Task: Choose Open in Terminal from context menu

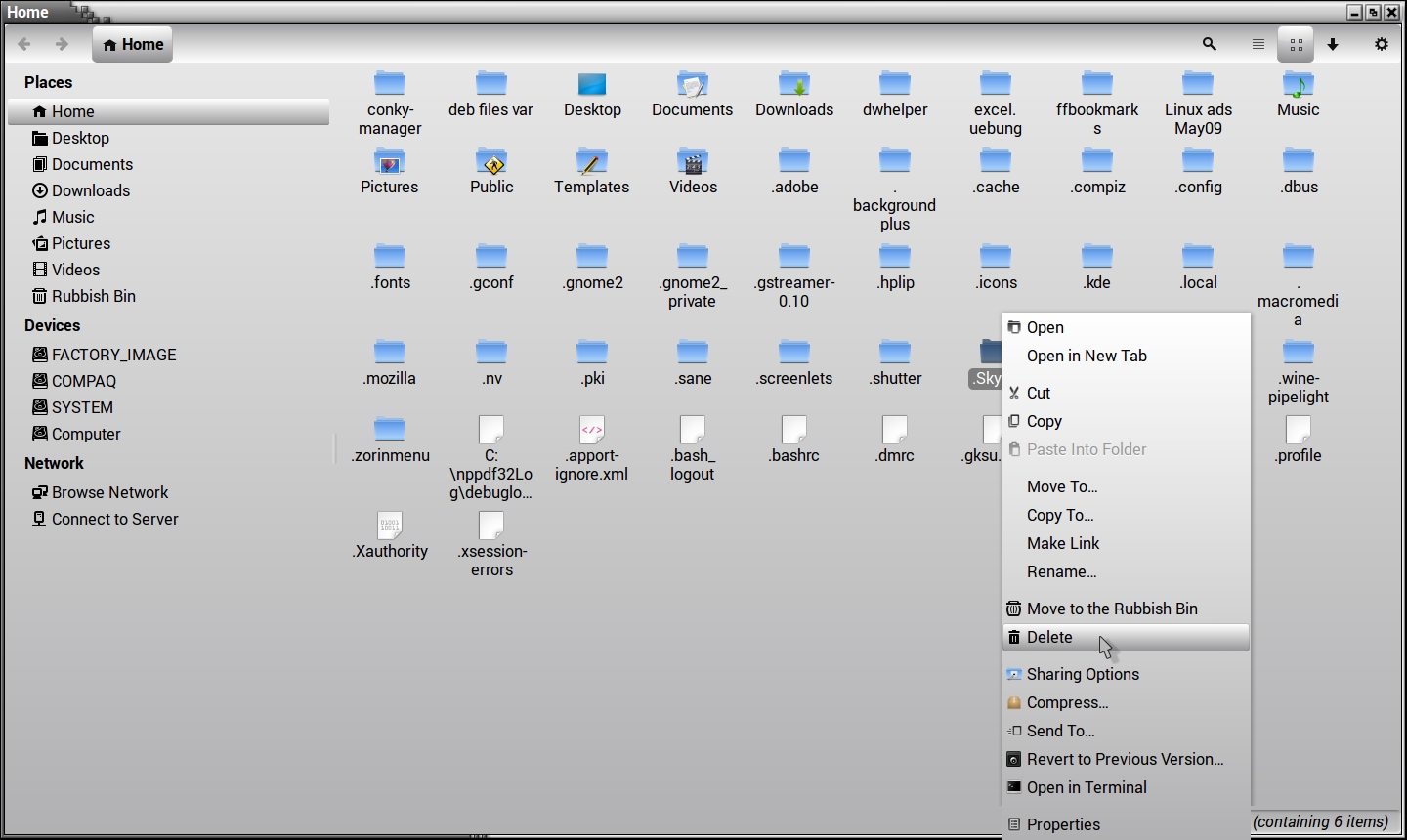Action: pyautogui.click(x=1087, y=787)
